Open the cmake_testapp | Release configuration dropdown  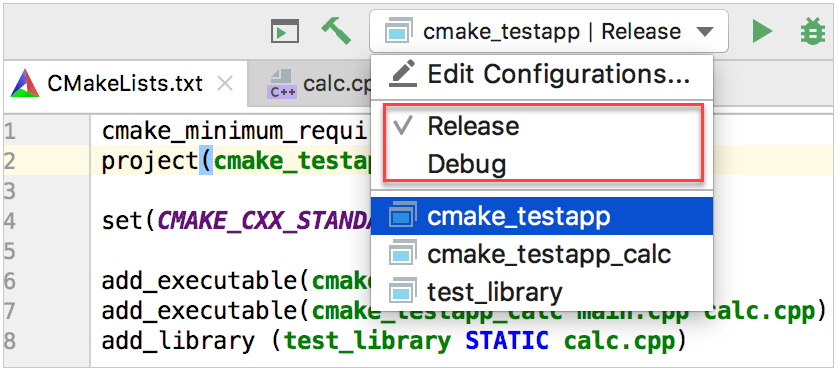(549, 32)
